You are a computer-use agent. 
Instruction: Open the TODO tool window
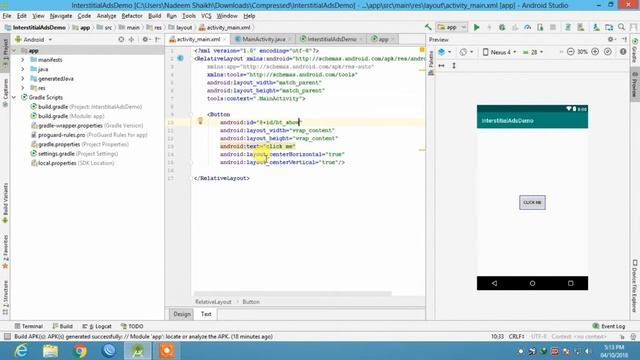[x=132, y=326]
